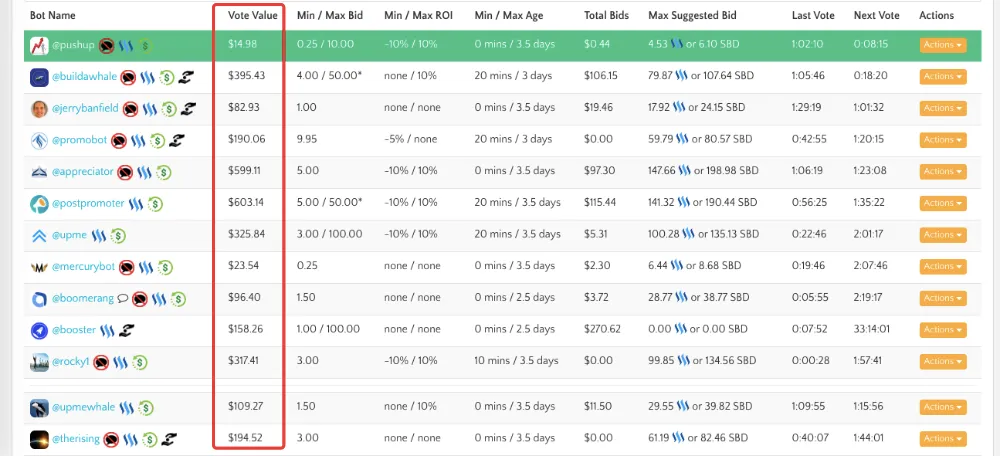
Task: Open the @mercurybot bot link
Action: 84,267
